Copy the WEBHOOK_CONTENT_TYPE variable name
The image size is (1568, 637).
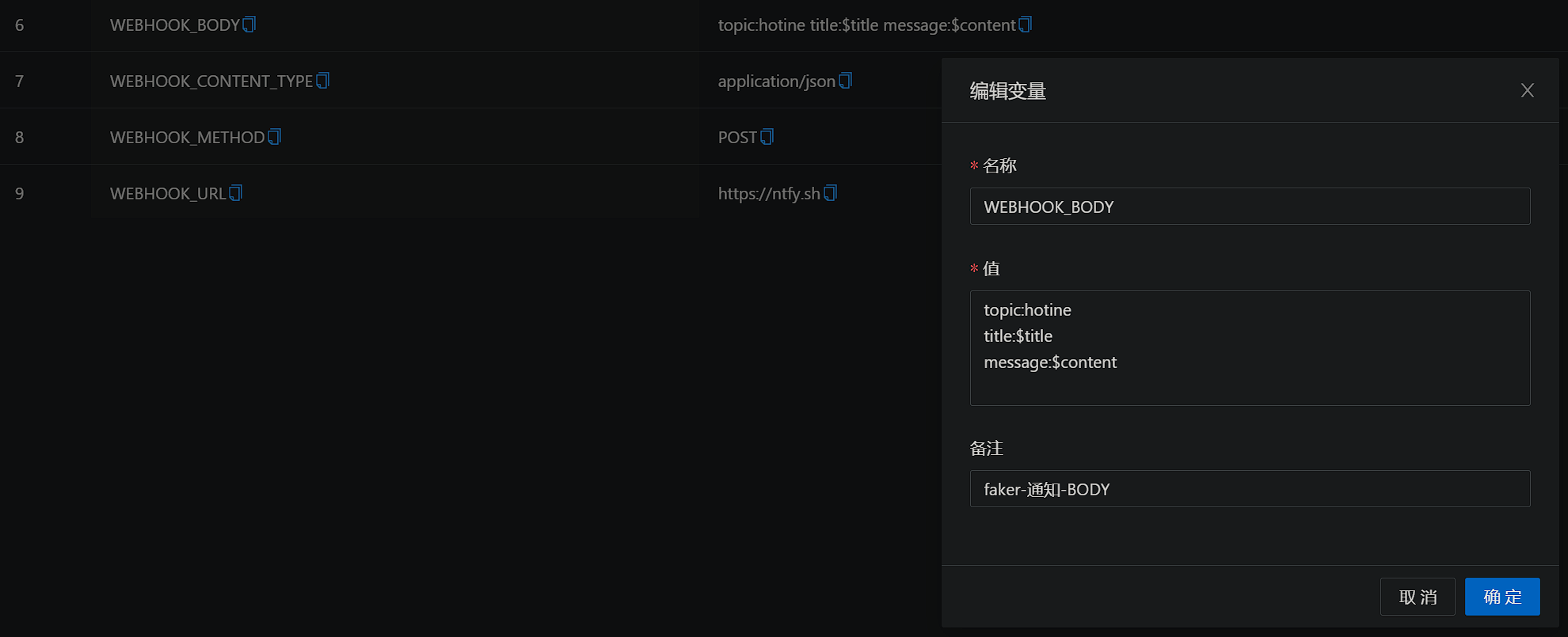pos(323,80)
